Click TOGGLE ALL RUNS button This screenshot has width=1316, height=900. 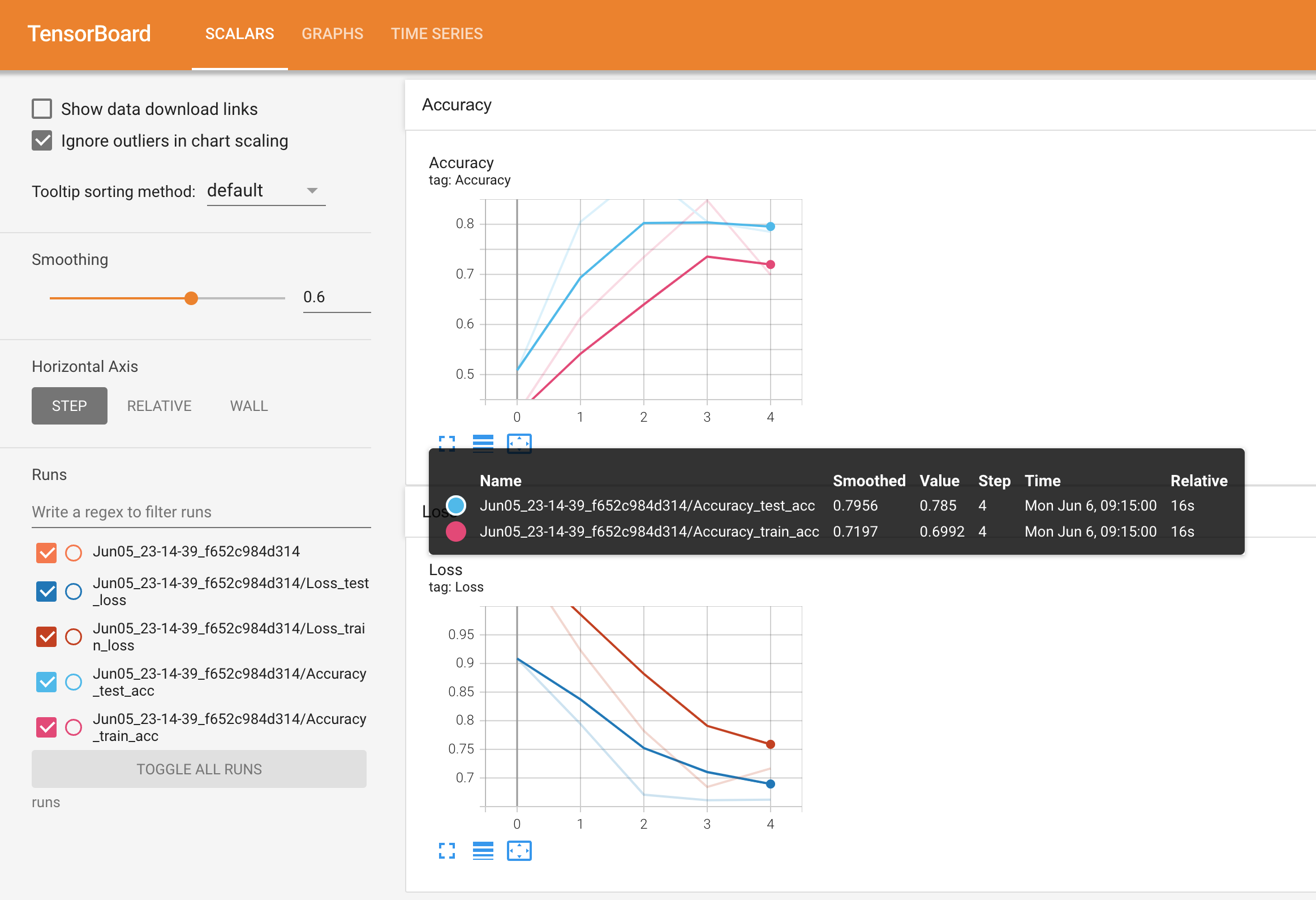[199, 769]
